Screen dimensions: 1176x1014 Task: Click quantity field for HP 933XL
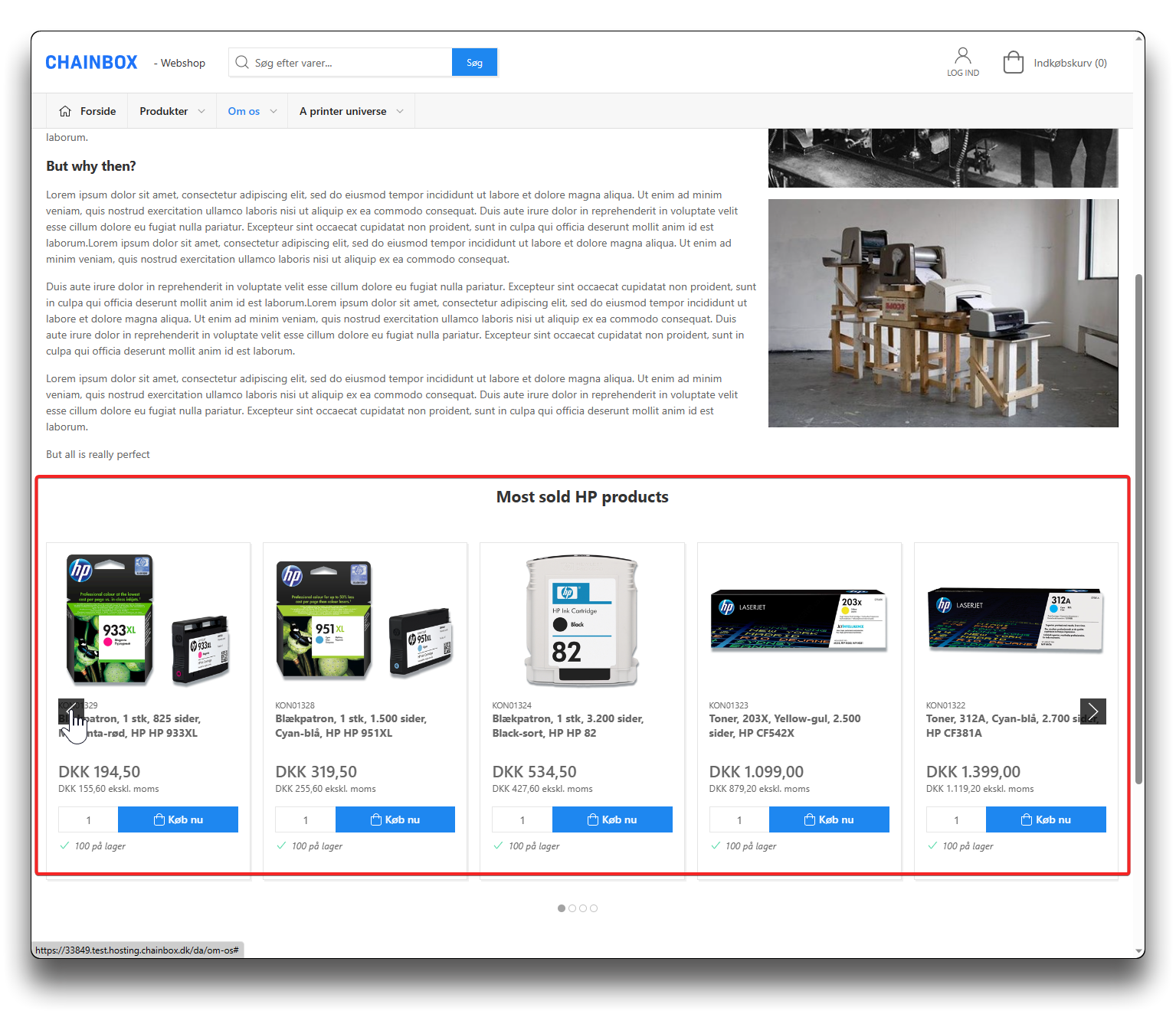[x=88, y=819]
